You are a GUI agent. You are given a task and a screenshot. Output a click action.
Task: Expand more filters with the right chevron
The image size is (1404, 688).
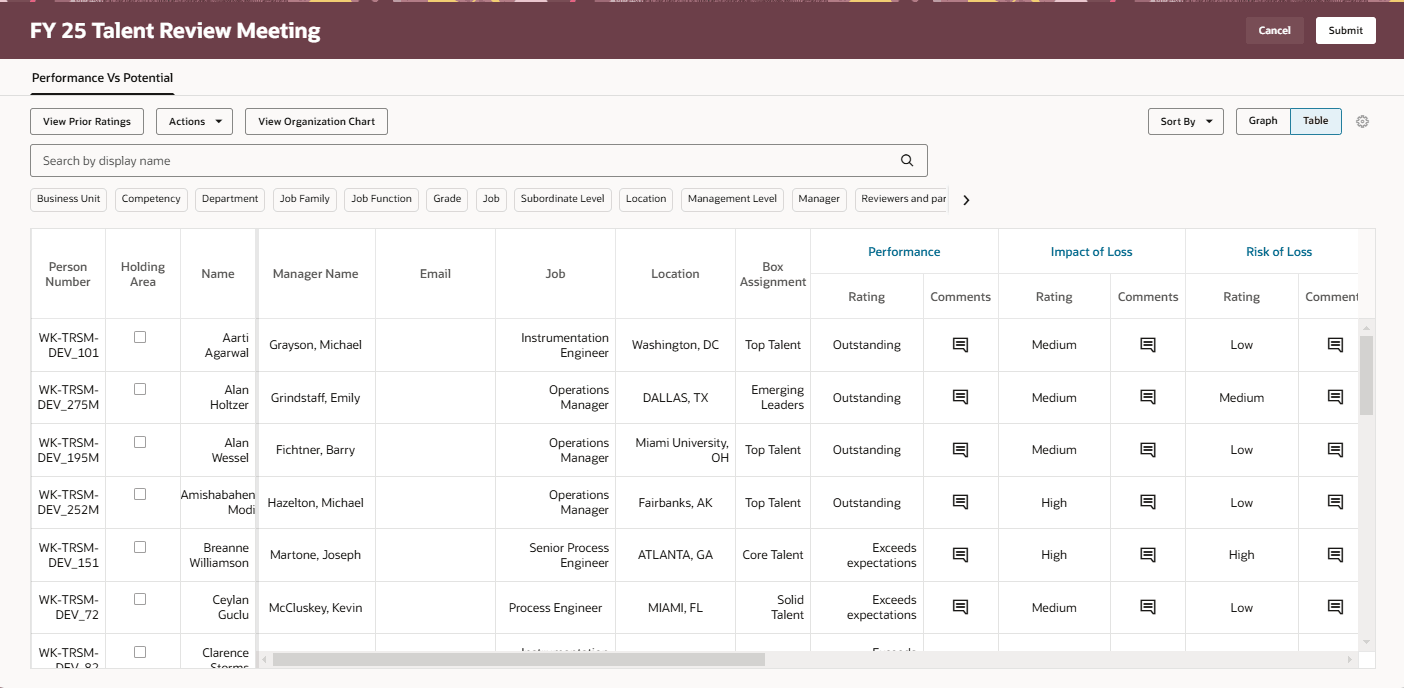965,199
